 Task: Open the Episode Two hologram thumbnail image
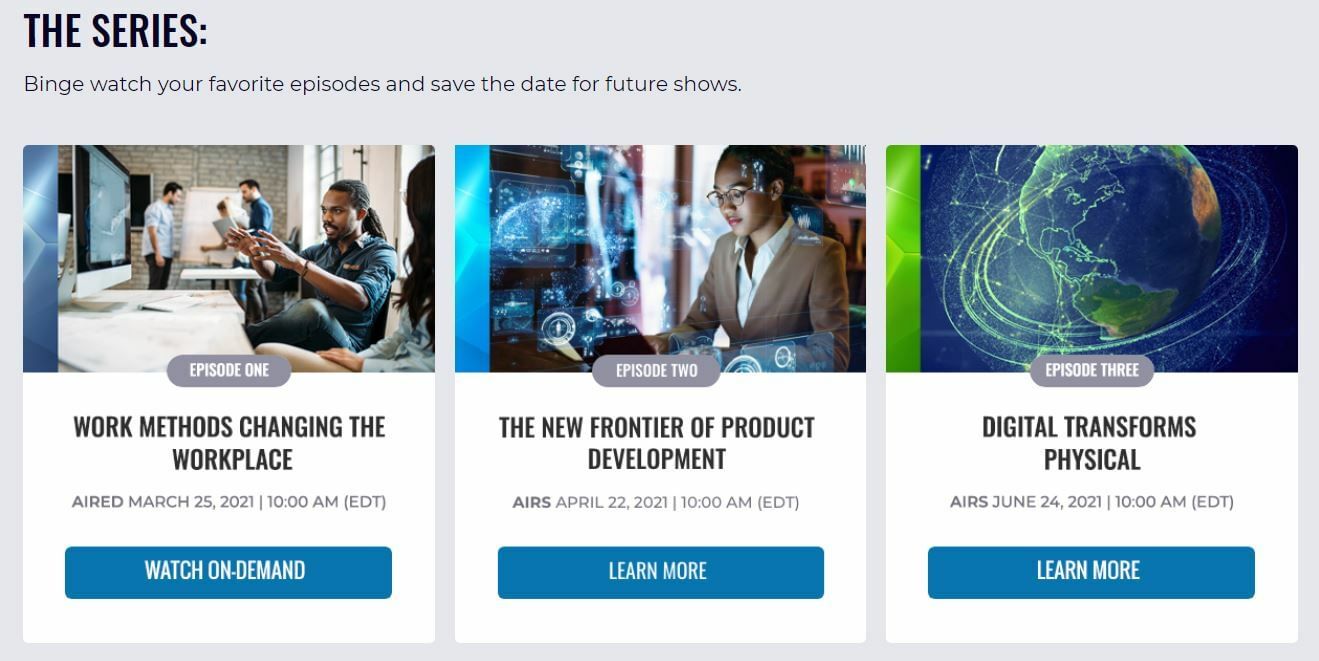(660, 258)
